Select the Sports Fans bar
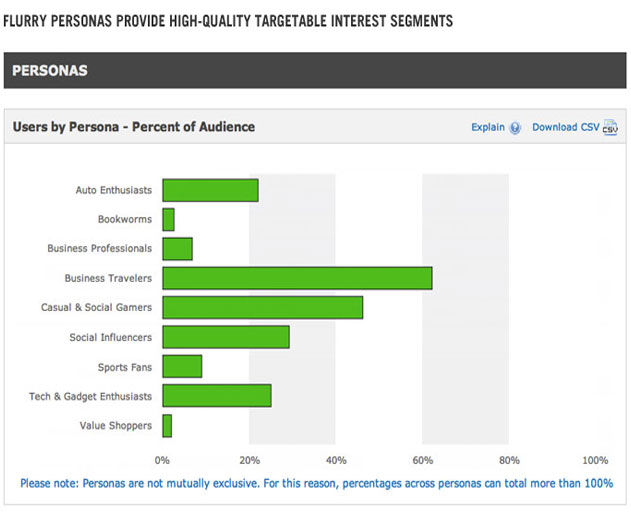Screen dimensions: 631x522 click(182, 366)
